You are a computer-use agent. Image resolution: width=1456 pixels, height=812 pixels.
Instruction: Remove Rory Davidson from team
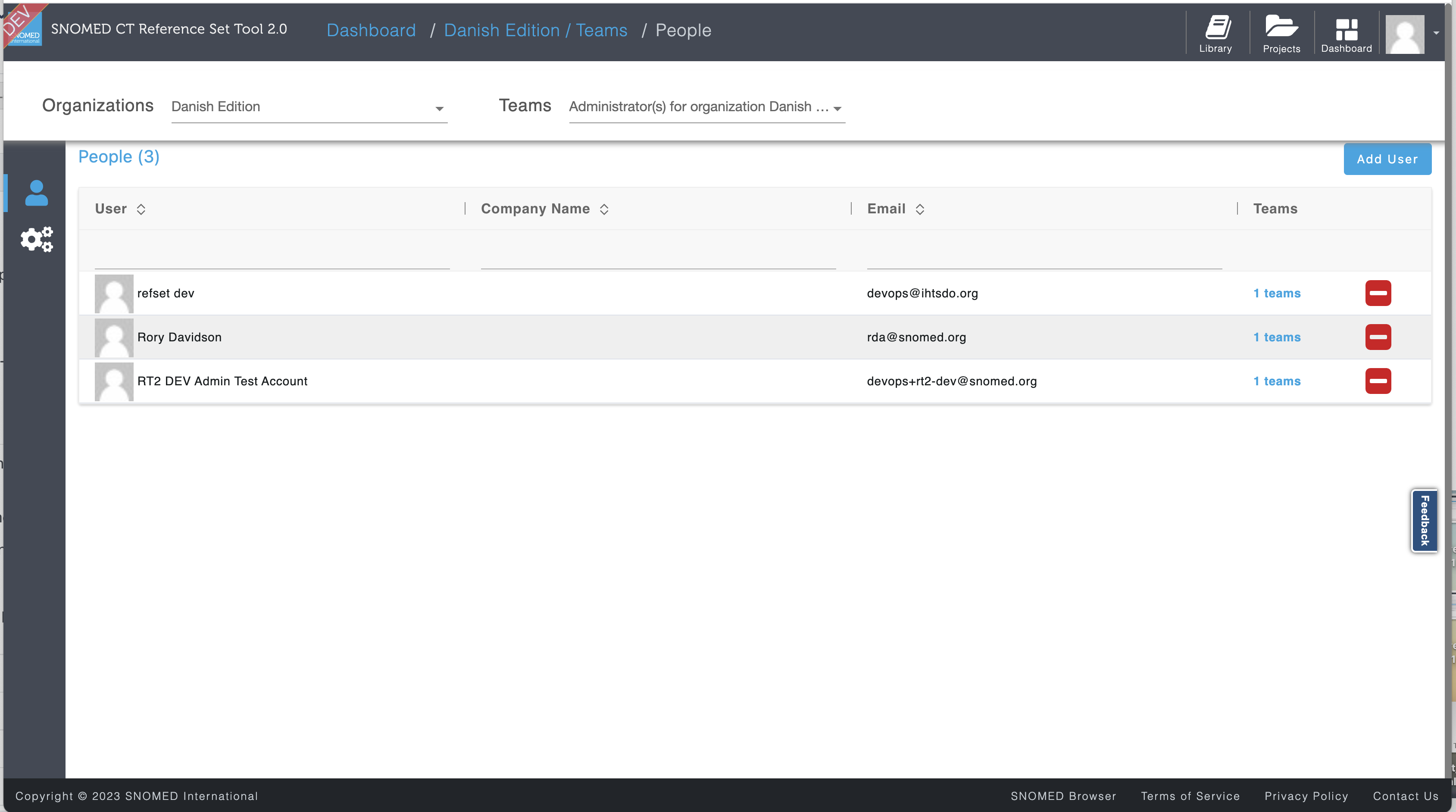point(1378,337)
